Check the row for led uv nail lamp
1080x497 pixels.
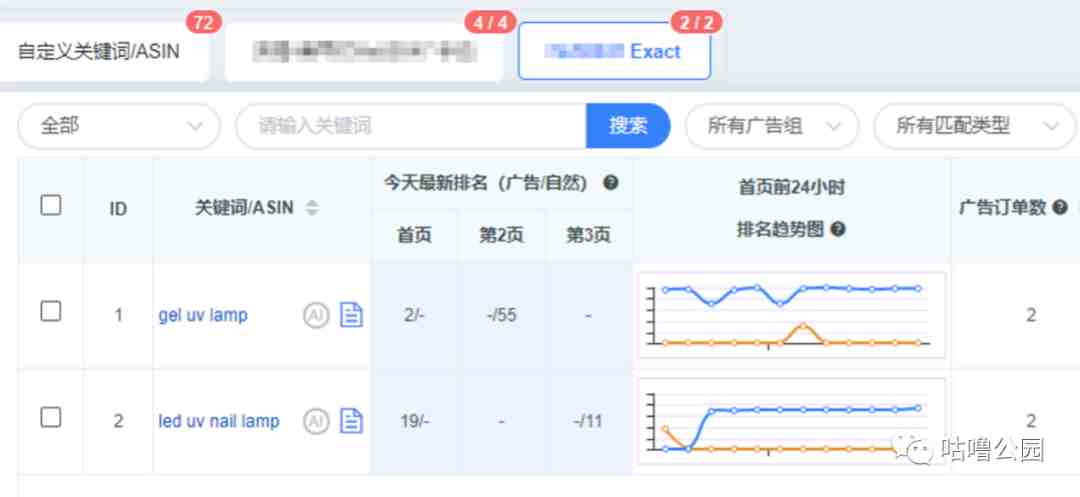tap(50, 417)
